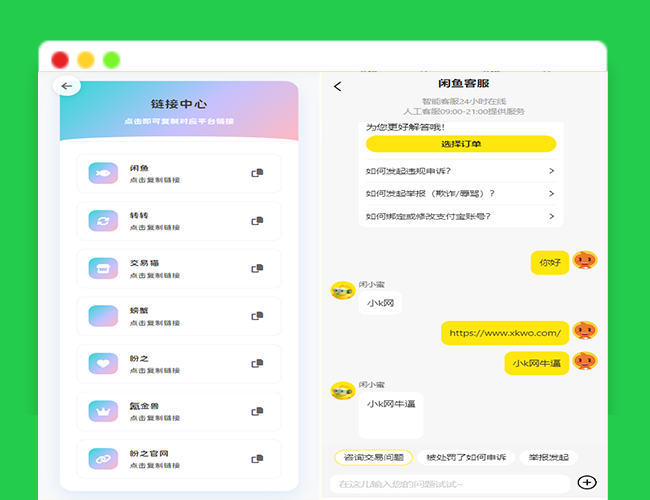Expand 如何绑定或修改支付宝账号 question
Screen dimensions: 650x500
pos(460,216)
